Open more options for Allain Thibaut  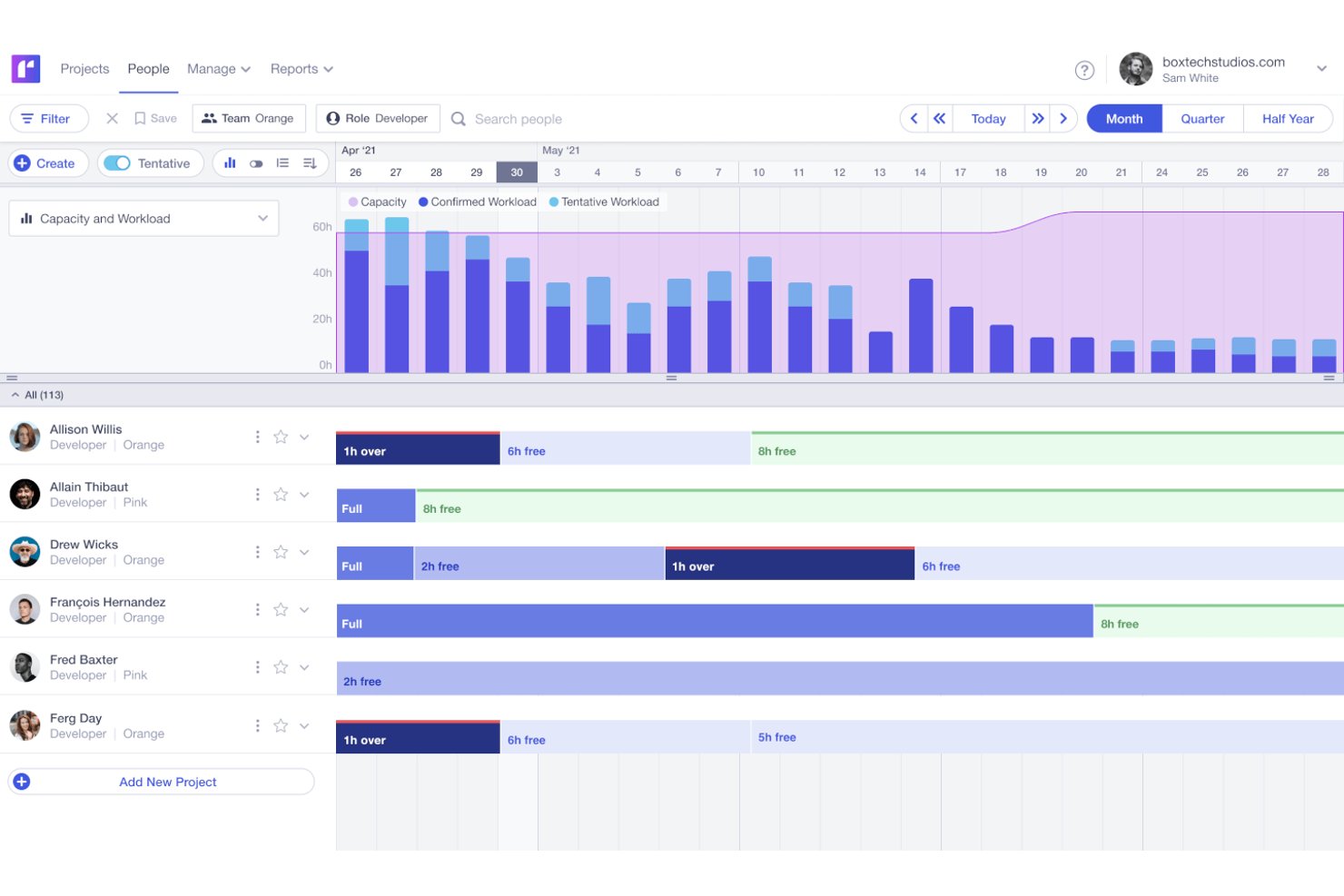pyautogui.click(x=258, y=494)
